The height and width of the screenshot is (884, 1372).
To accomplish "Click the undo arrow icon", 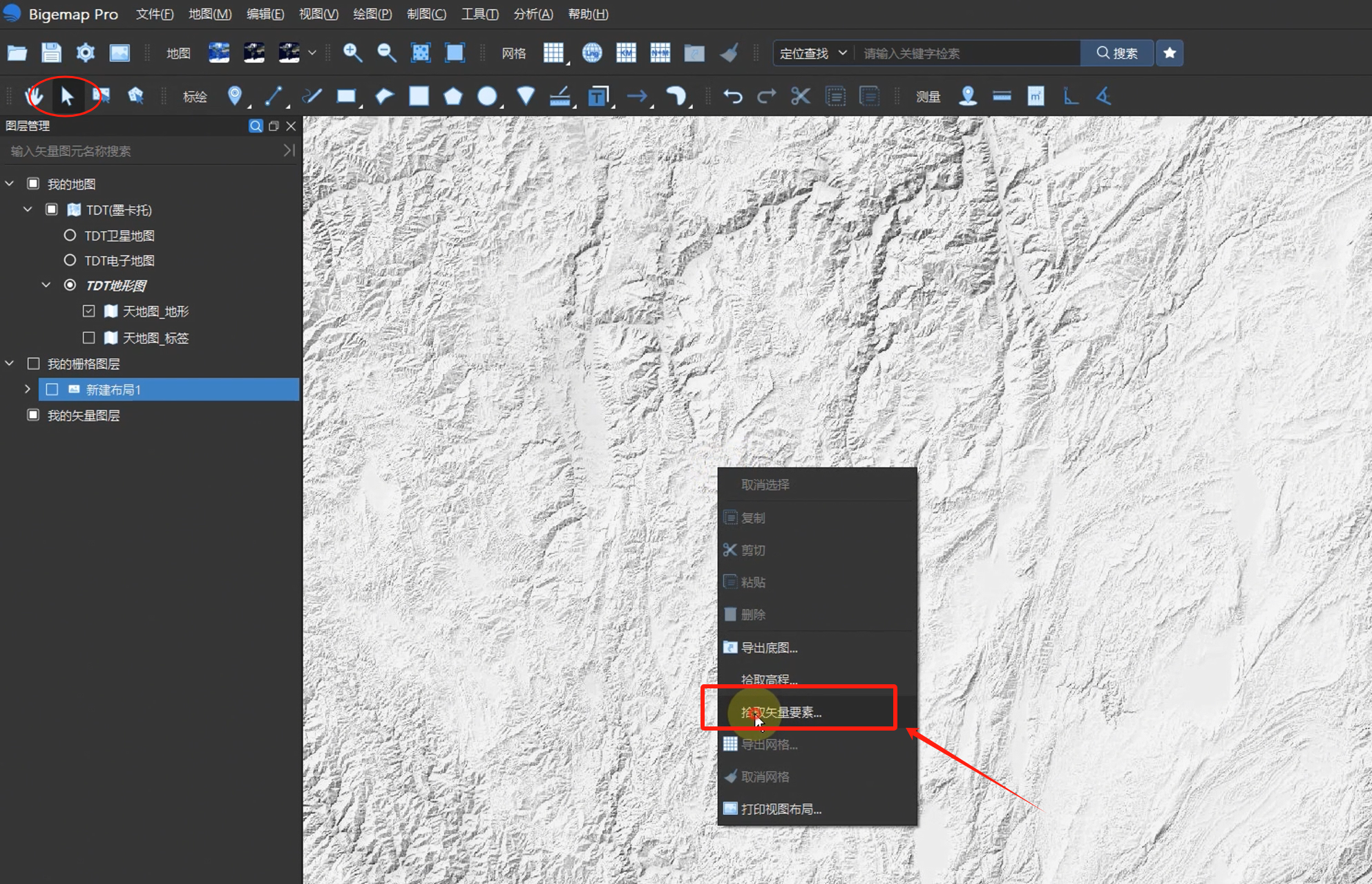I will 733,96.
